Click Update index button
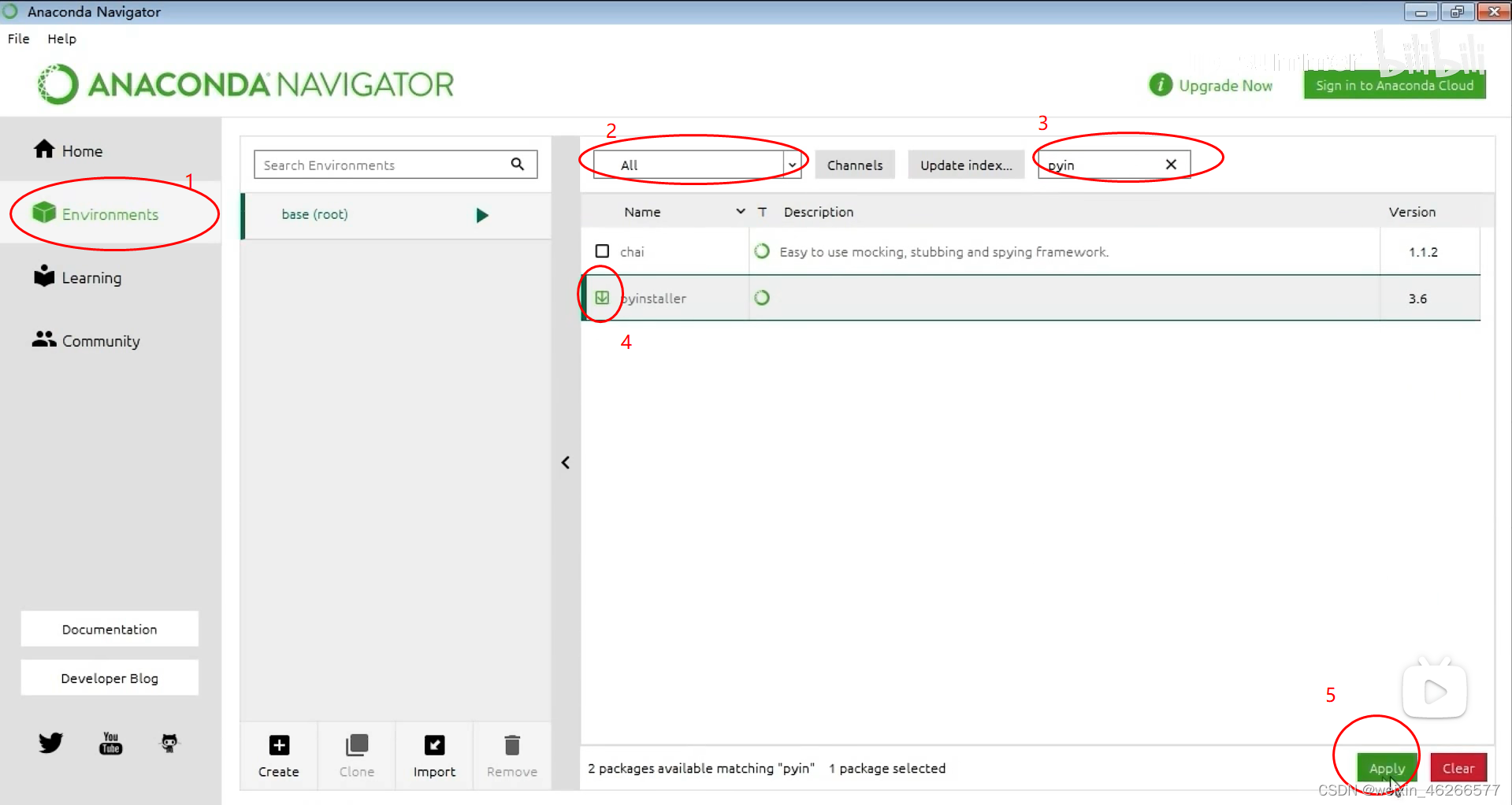This screenshot has height=805, width=1512. pyautogui.click(x=966, y=165)
